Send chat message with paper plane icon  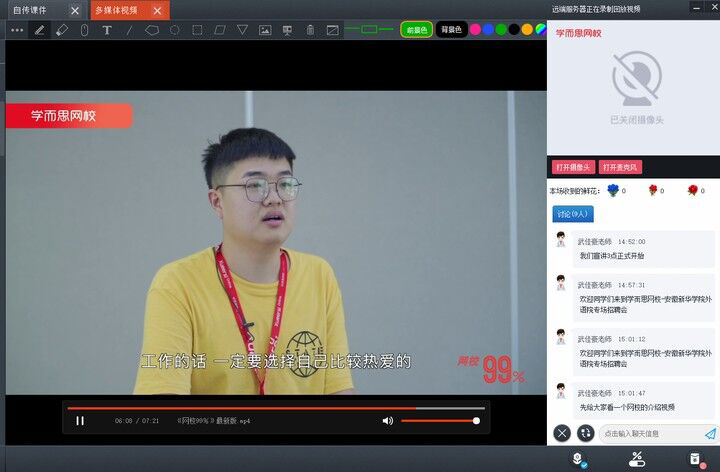pos(710,433)
